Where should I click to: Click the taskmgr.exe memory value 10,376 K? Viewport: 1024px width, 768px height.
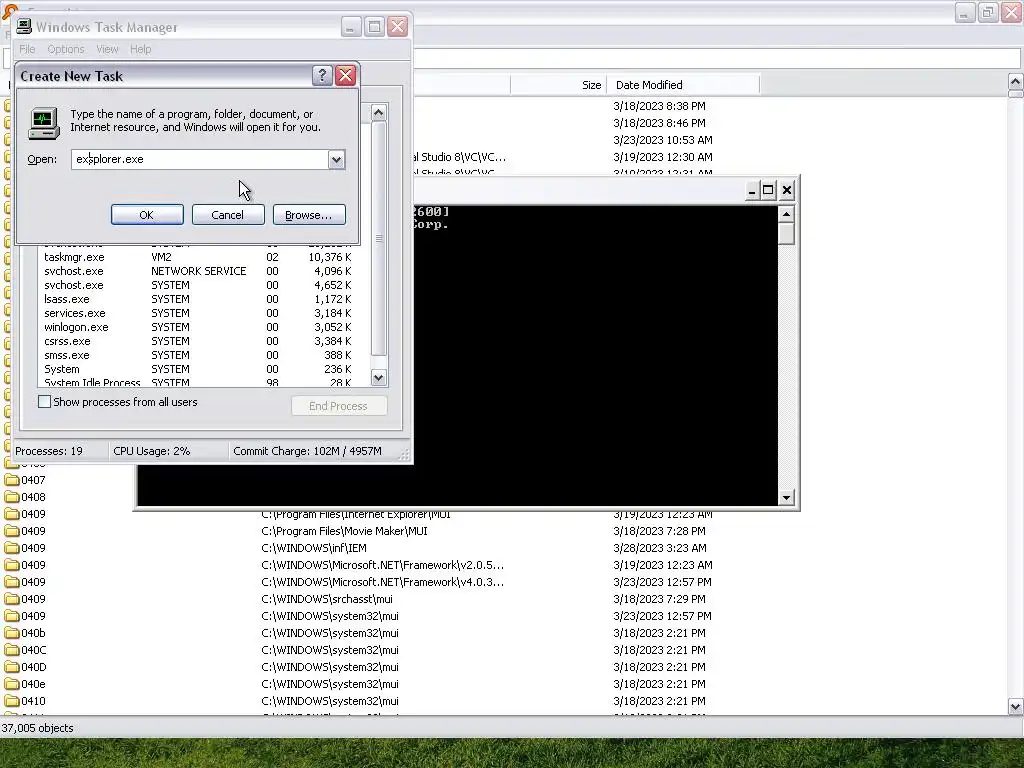(x=330, y=257)
